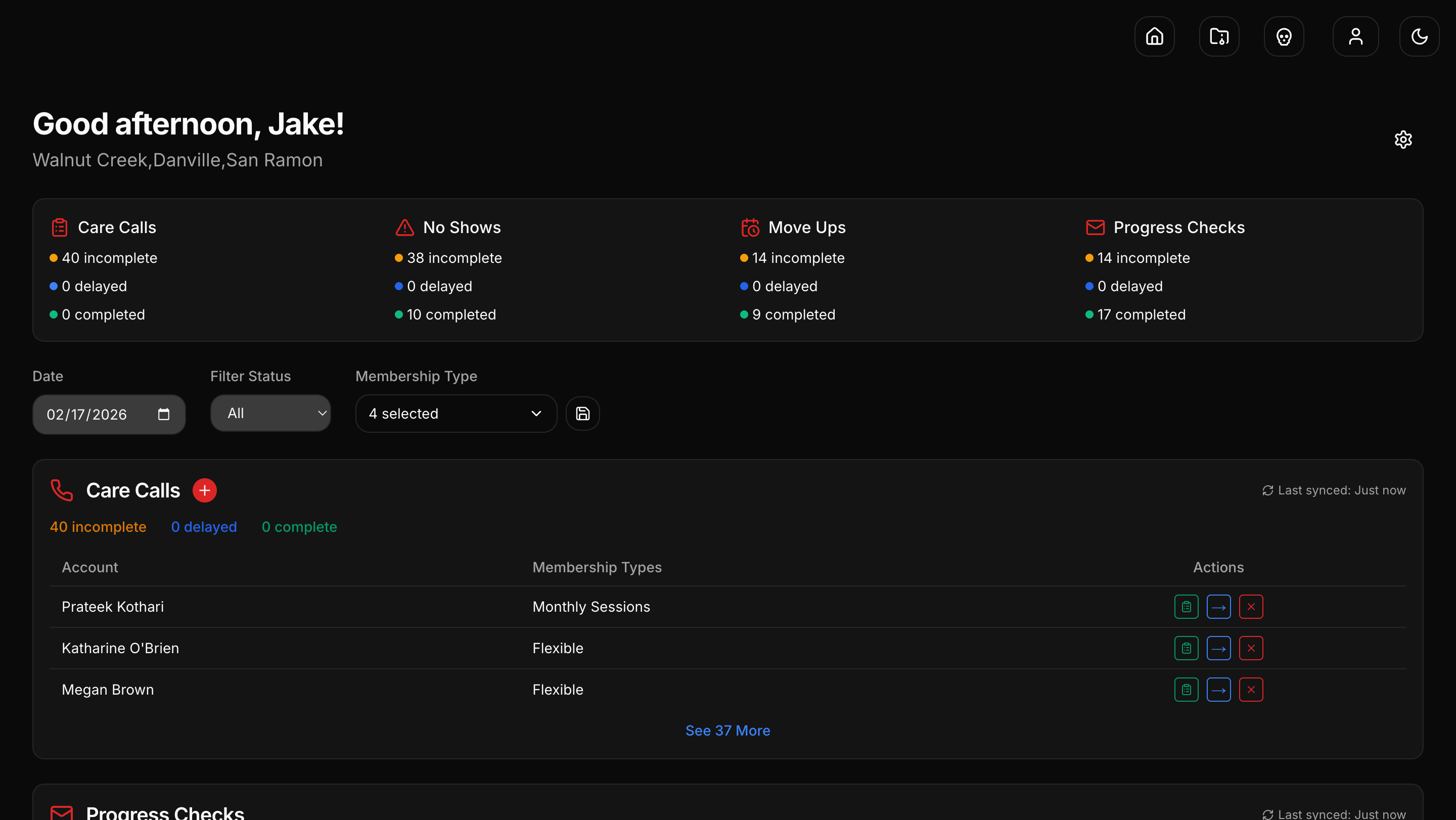Open the date picker calendar control
Viewport: 1456px width, 820px height.
(164, 414)
